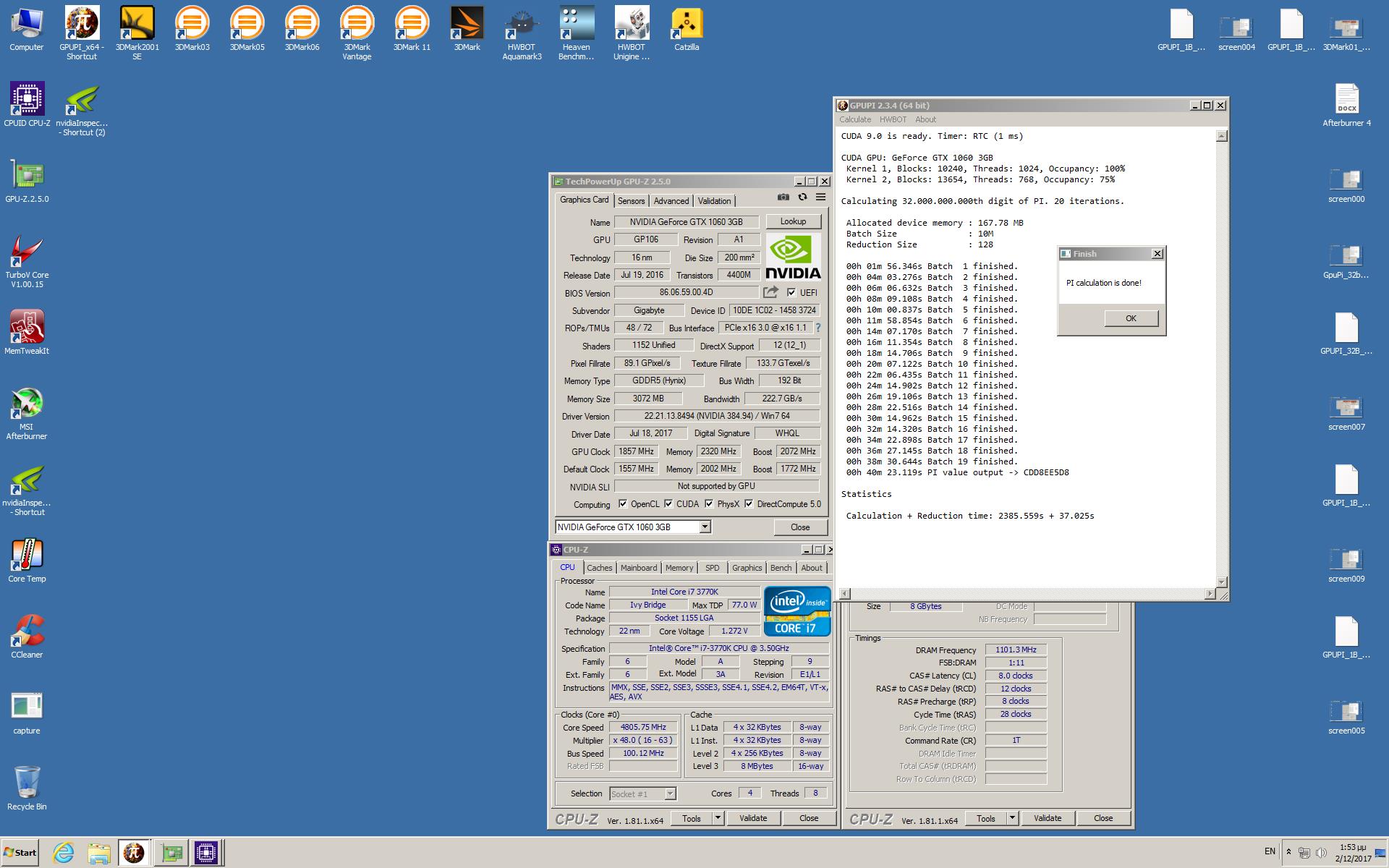Launch the MSI Afterburner desktop shortcut
The image size is (1389, 868).
[27, 412]
